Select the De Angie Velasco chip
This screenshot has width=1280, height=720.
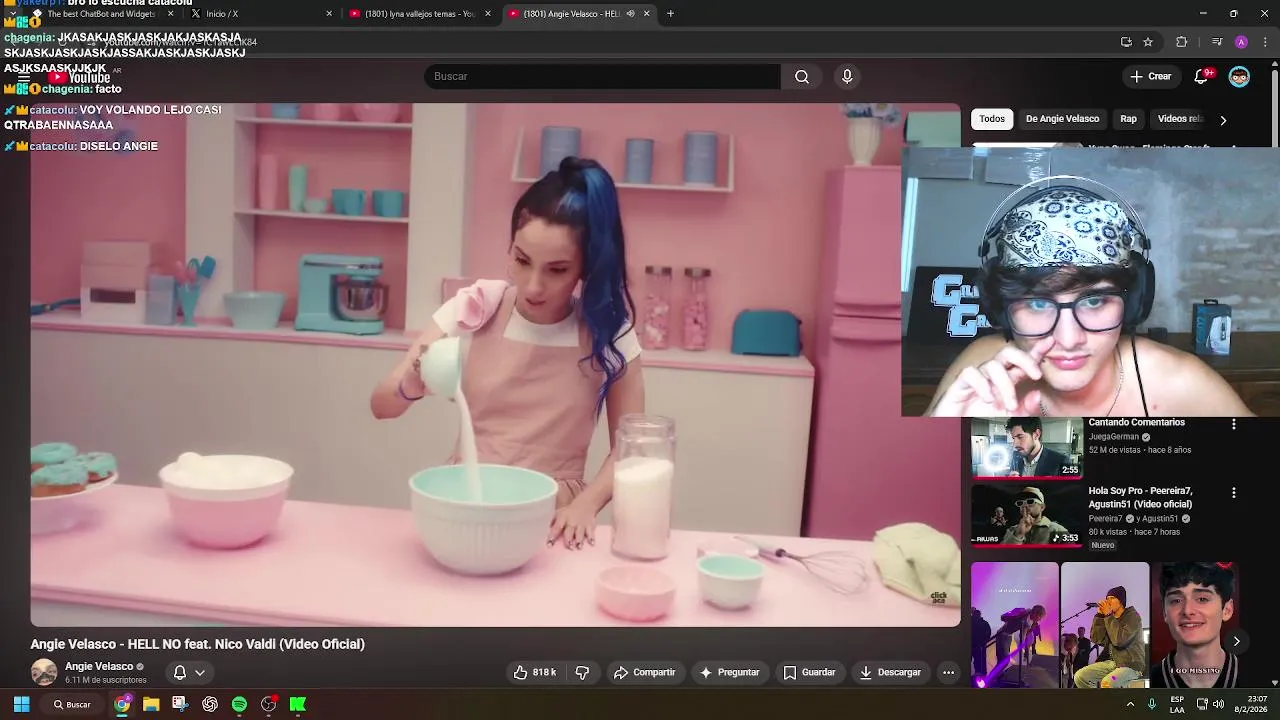point(1062,119)
